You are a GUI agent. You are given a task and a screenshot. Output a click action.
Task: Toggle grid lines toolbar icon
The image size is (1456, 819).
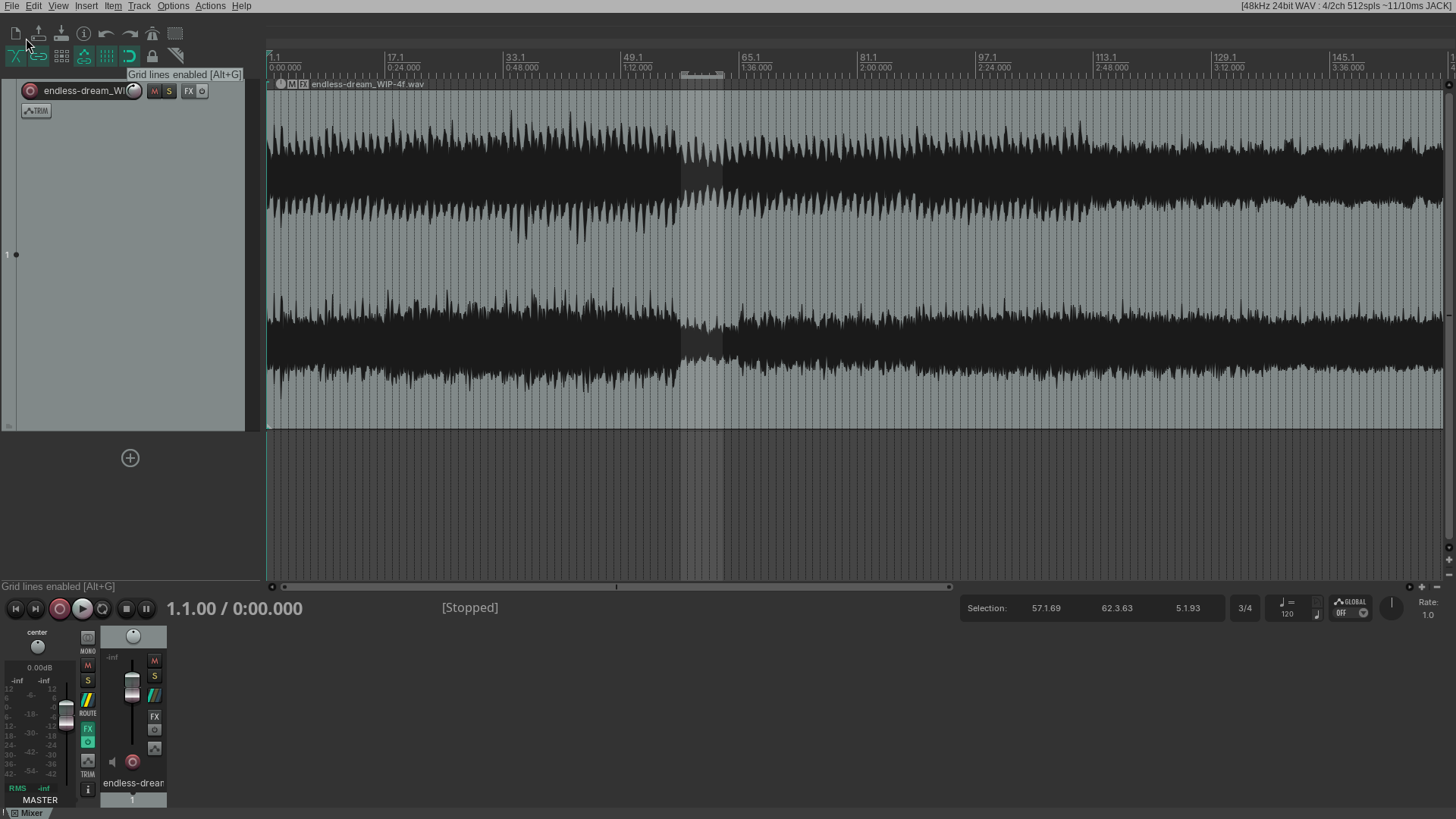107,56
